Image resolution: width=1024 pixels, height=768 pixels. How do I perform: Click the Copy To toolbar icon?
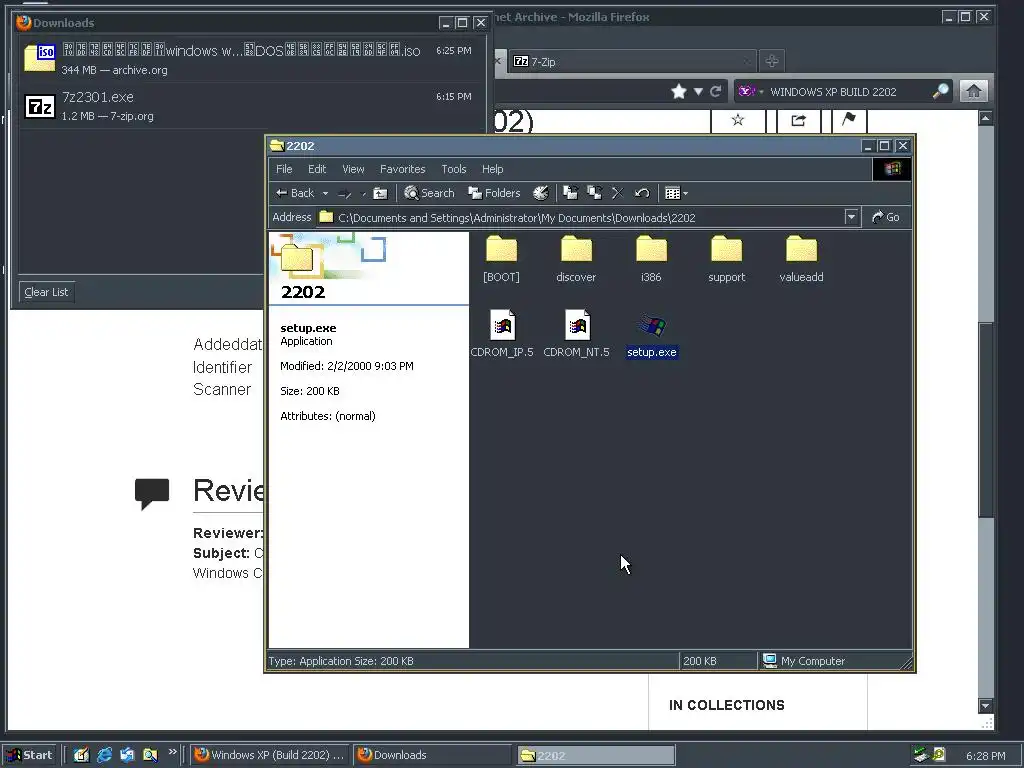[x=594, y=193]
